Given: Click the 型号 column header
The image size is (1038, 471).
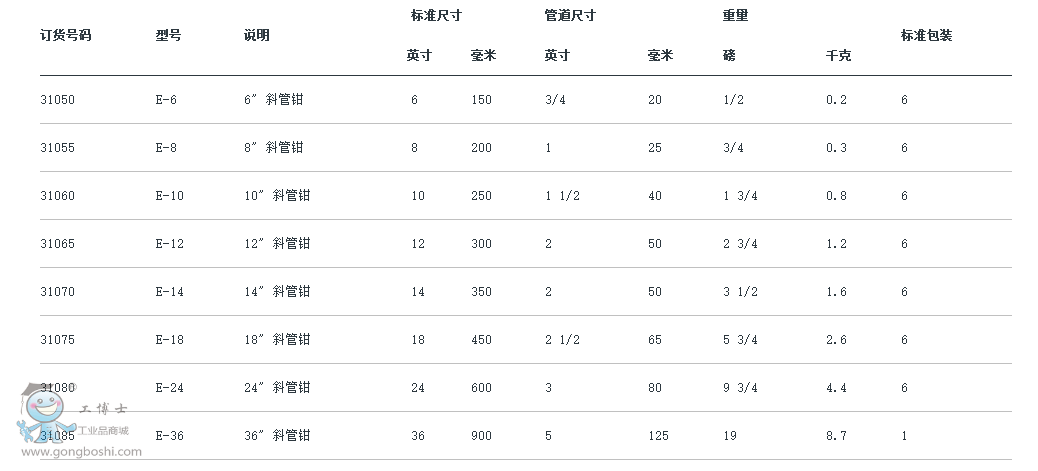Looking at the screenshot, I should pos(168,35).
